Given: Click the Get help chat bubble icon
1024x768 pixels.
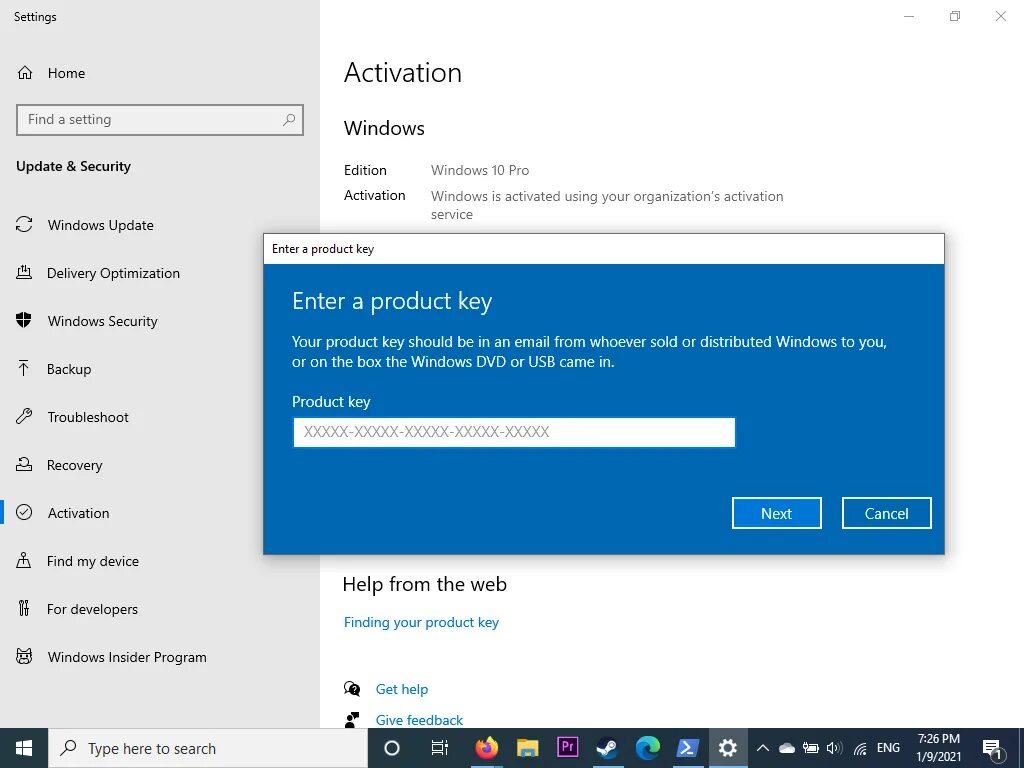Looking at the screenshot, I should pyautogui.click(x=352, y=689).
